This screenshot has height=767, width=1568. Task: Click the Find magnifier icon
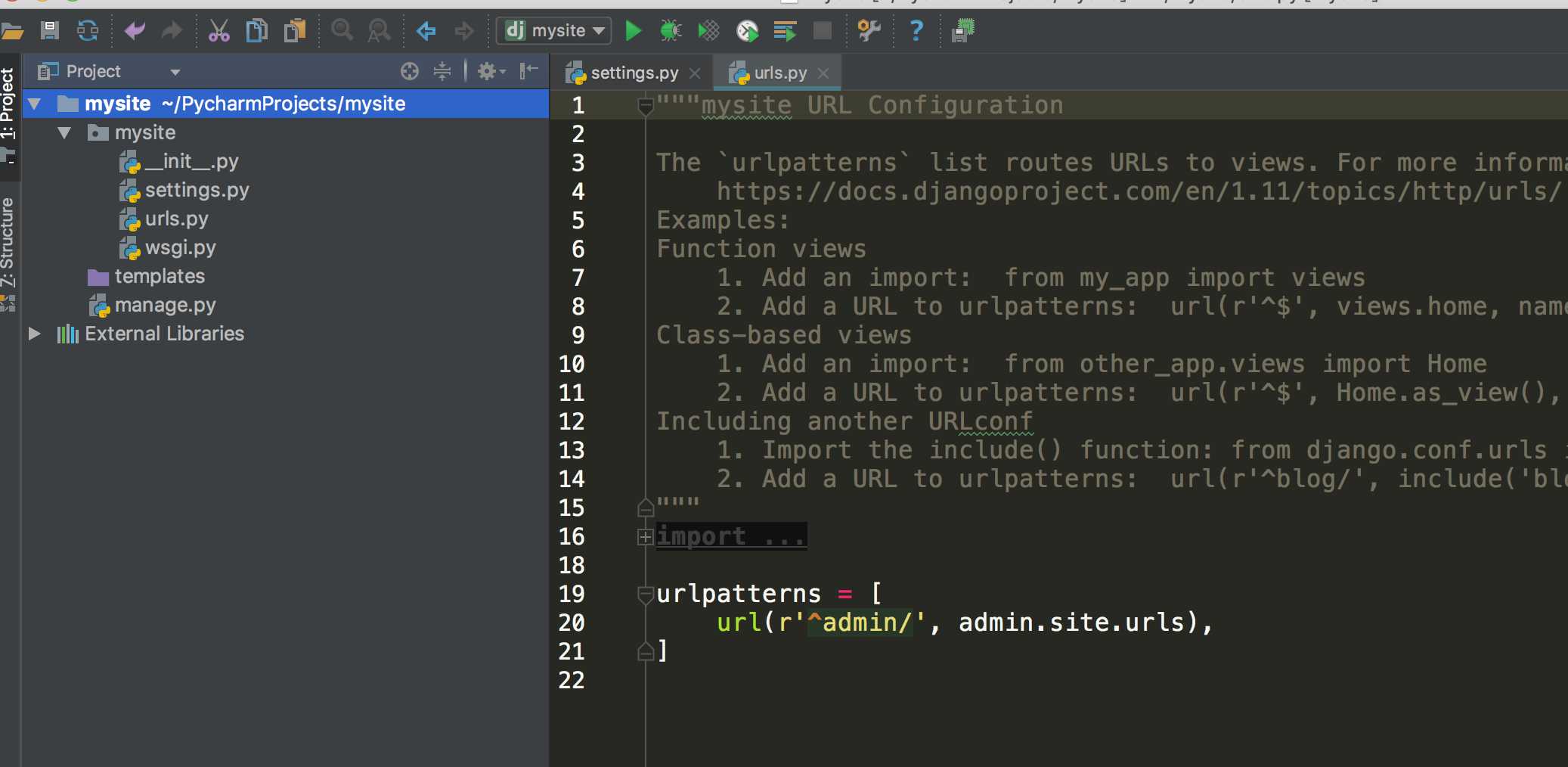pos(342,31)
